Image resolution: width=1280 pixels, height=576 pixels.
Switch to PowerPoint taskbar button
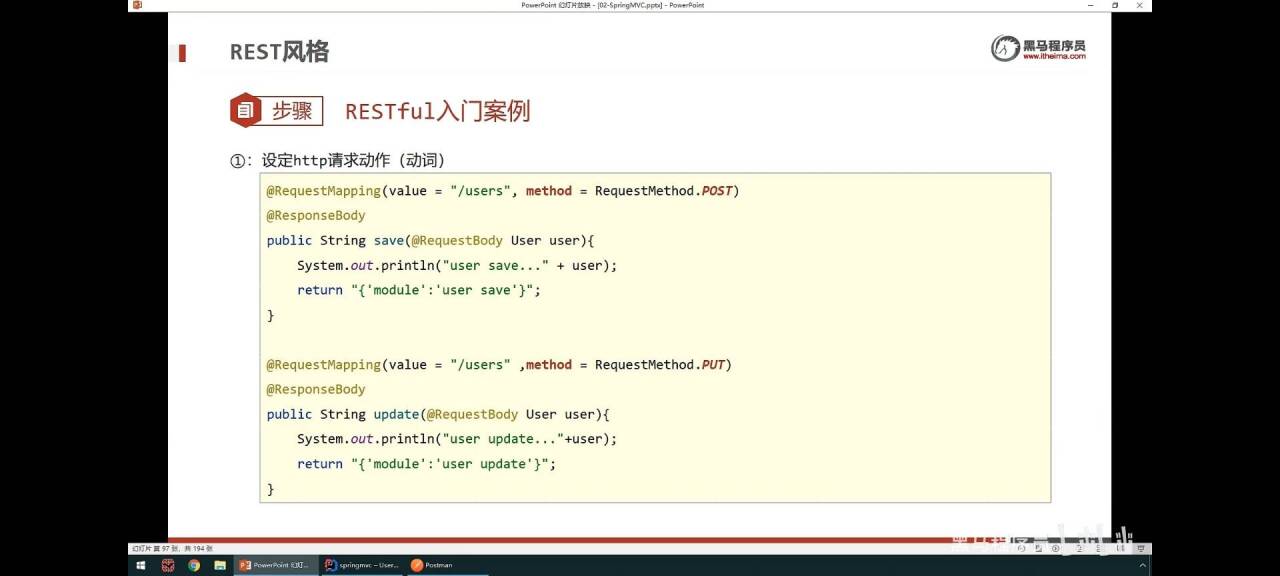coord(277,565)
